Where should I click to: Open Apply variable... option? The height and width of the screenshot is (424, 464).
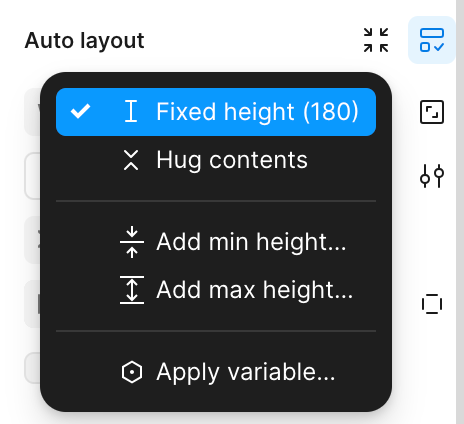216,372
